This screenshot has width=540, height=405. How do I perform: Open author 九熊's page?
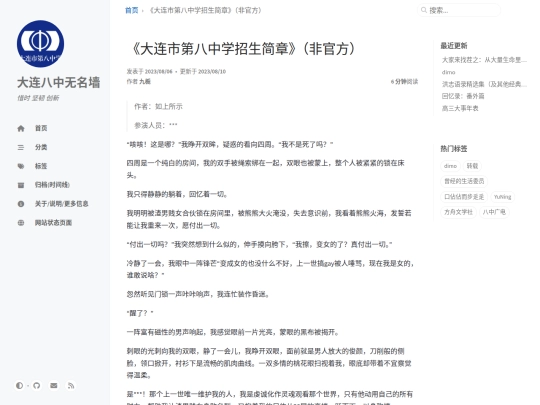click(x=145, y=82)
